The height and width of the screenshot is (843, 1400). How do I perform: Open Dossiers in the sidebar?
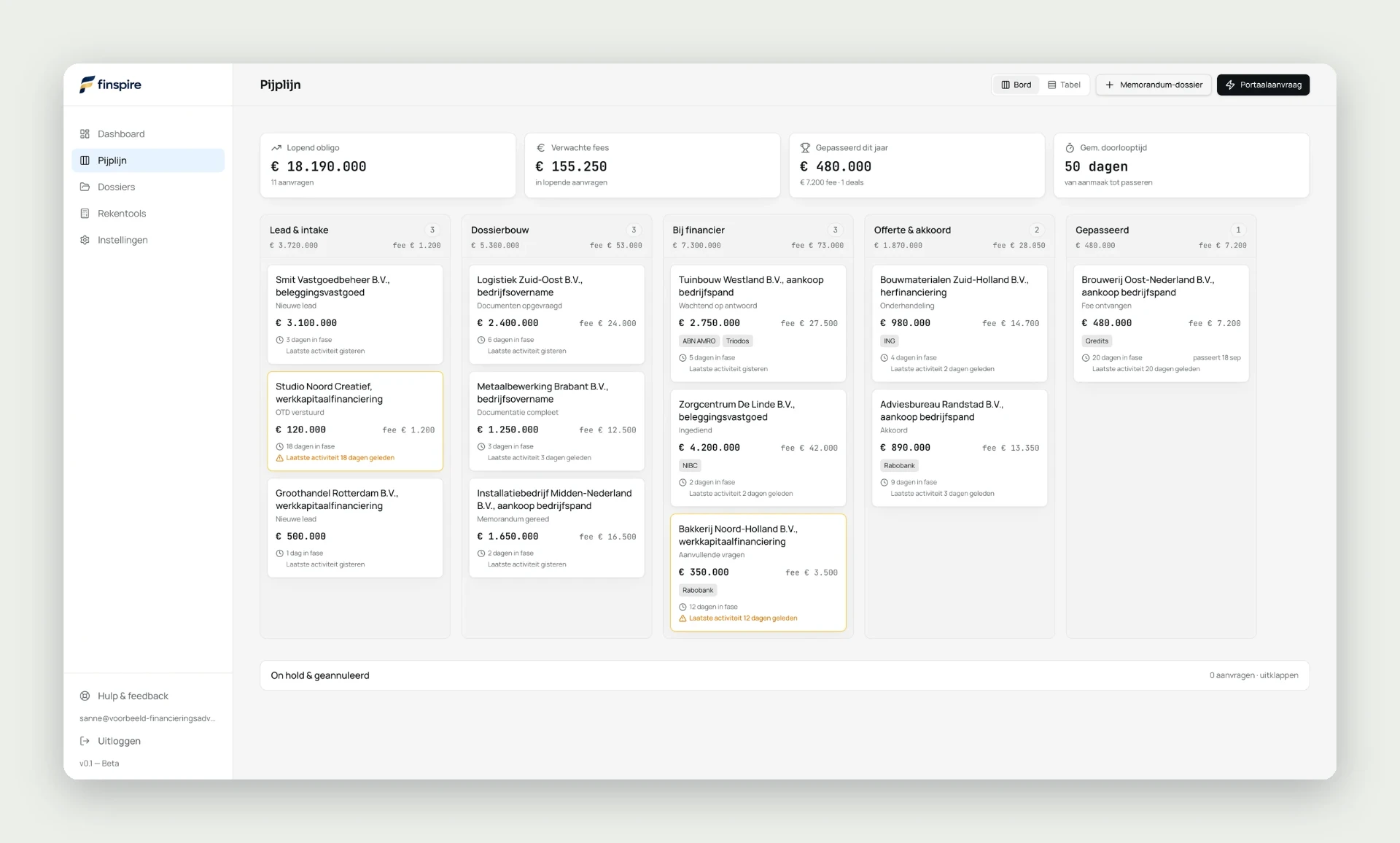click(x=148, y=187)
